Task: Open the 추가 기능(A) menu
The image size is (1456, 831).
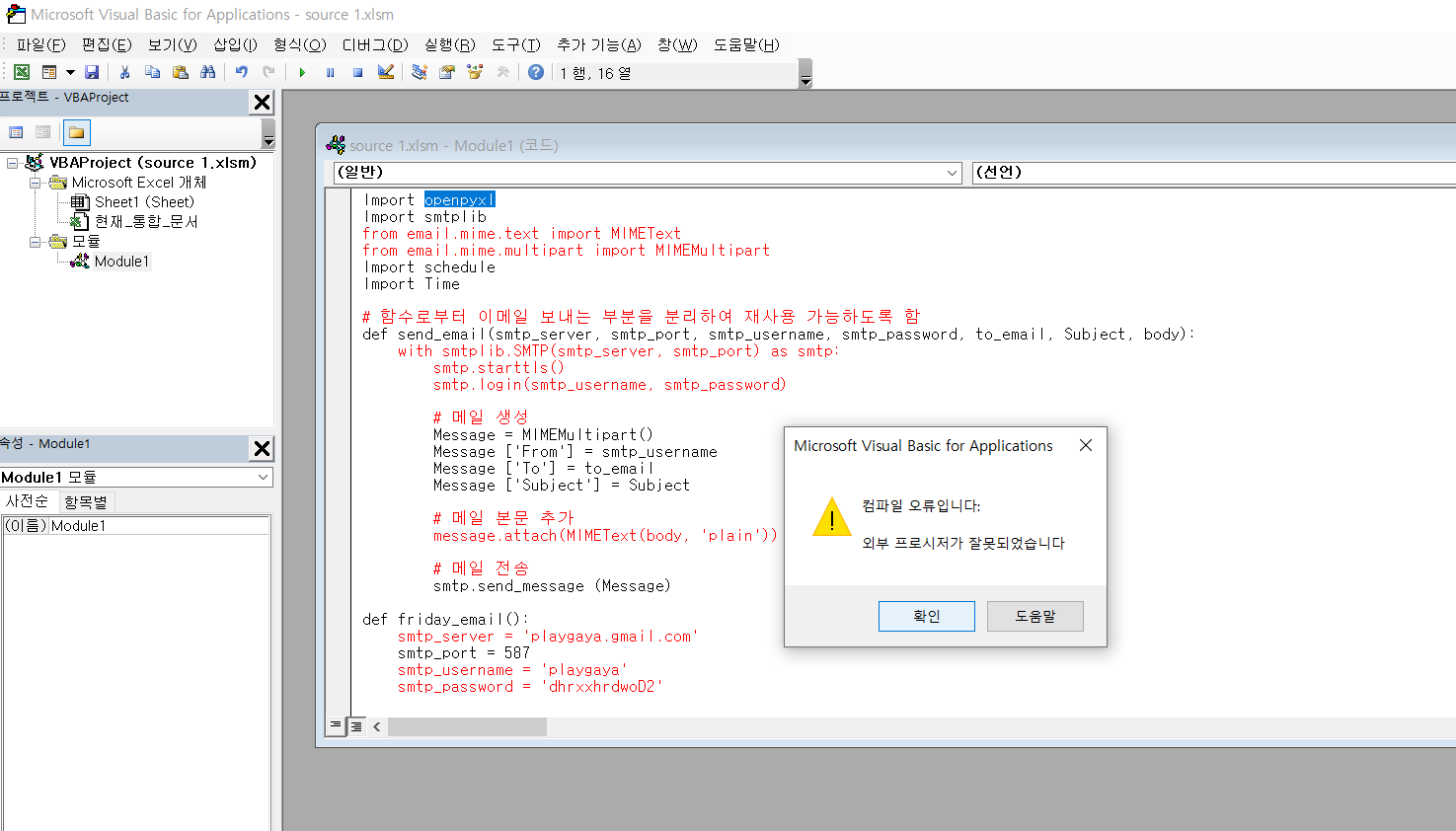Action: point(599,44)
